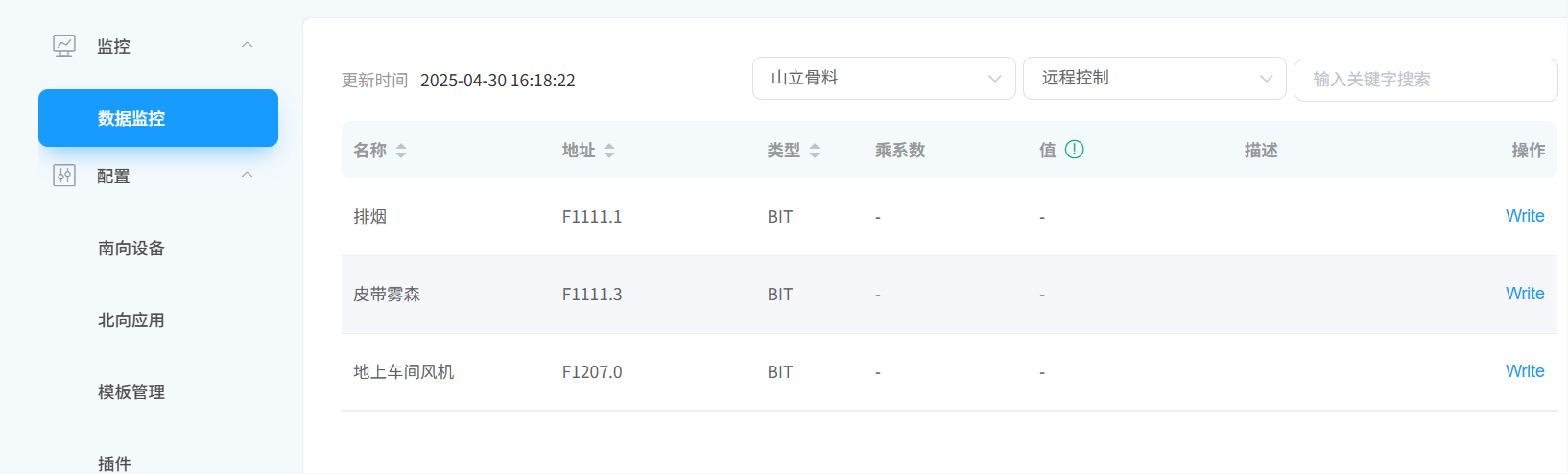
Task: Sort table by 类型 column arrows
Action: [x=815, y=151]
